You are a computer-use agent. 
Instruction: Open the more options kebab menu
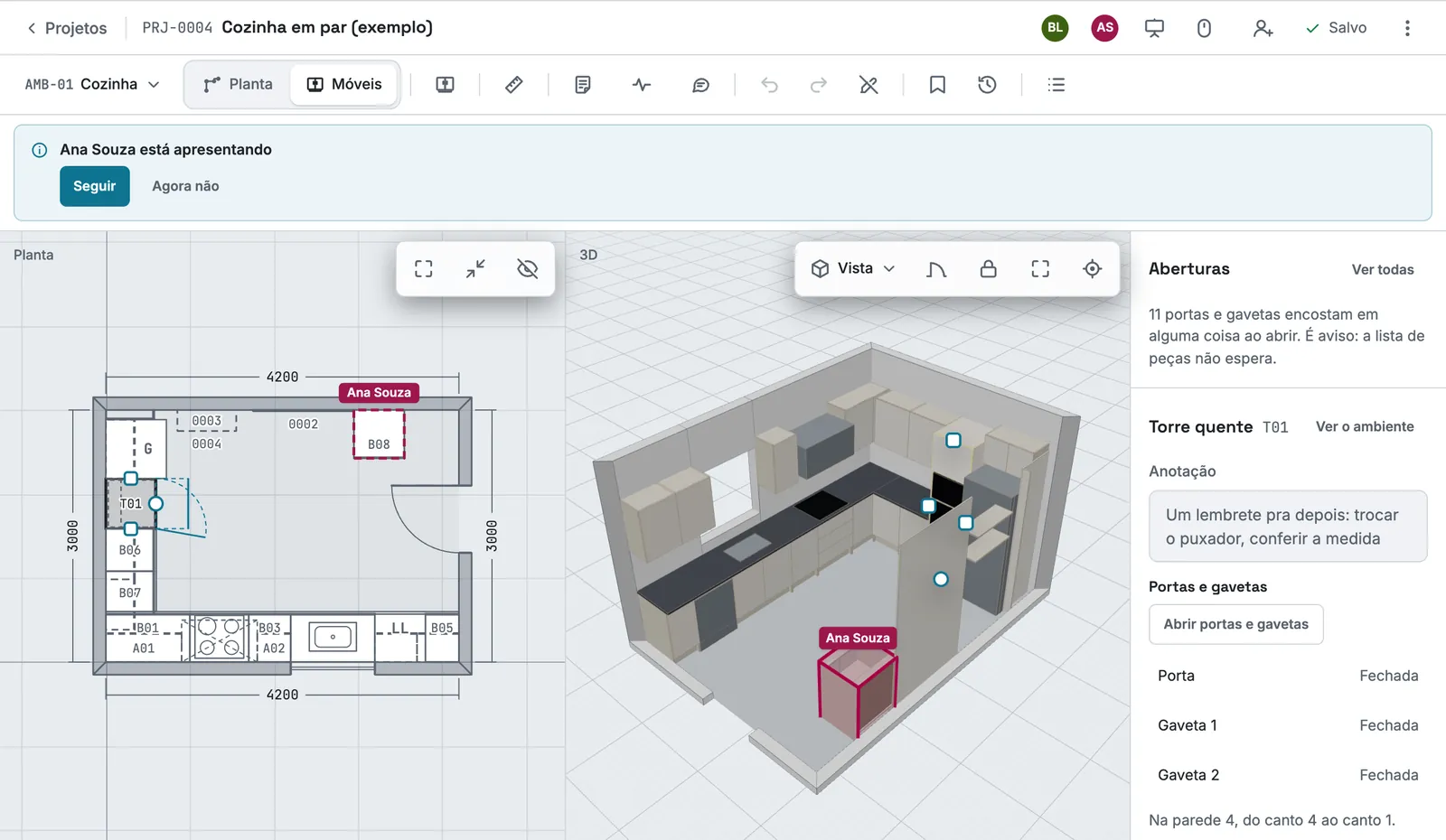pyautogui.click(x=1407, y=28)
